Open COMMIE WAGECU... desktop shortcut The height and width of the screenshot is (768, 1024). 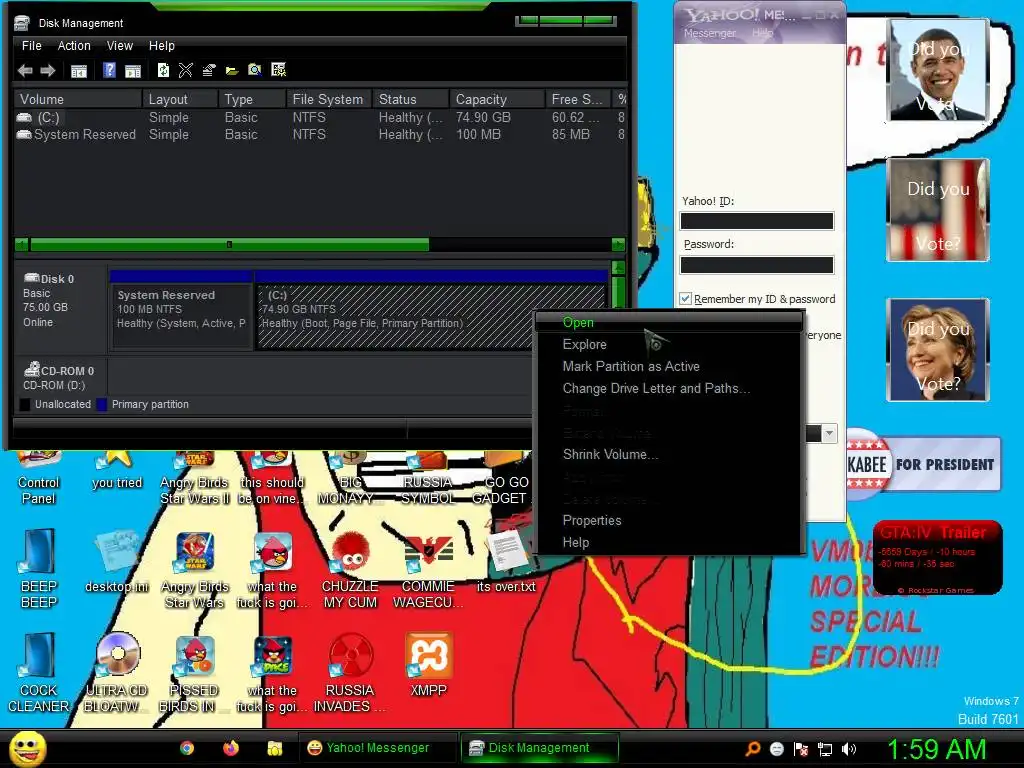click(428, 569)
